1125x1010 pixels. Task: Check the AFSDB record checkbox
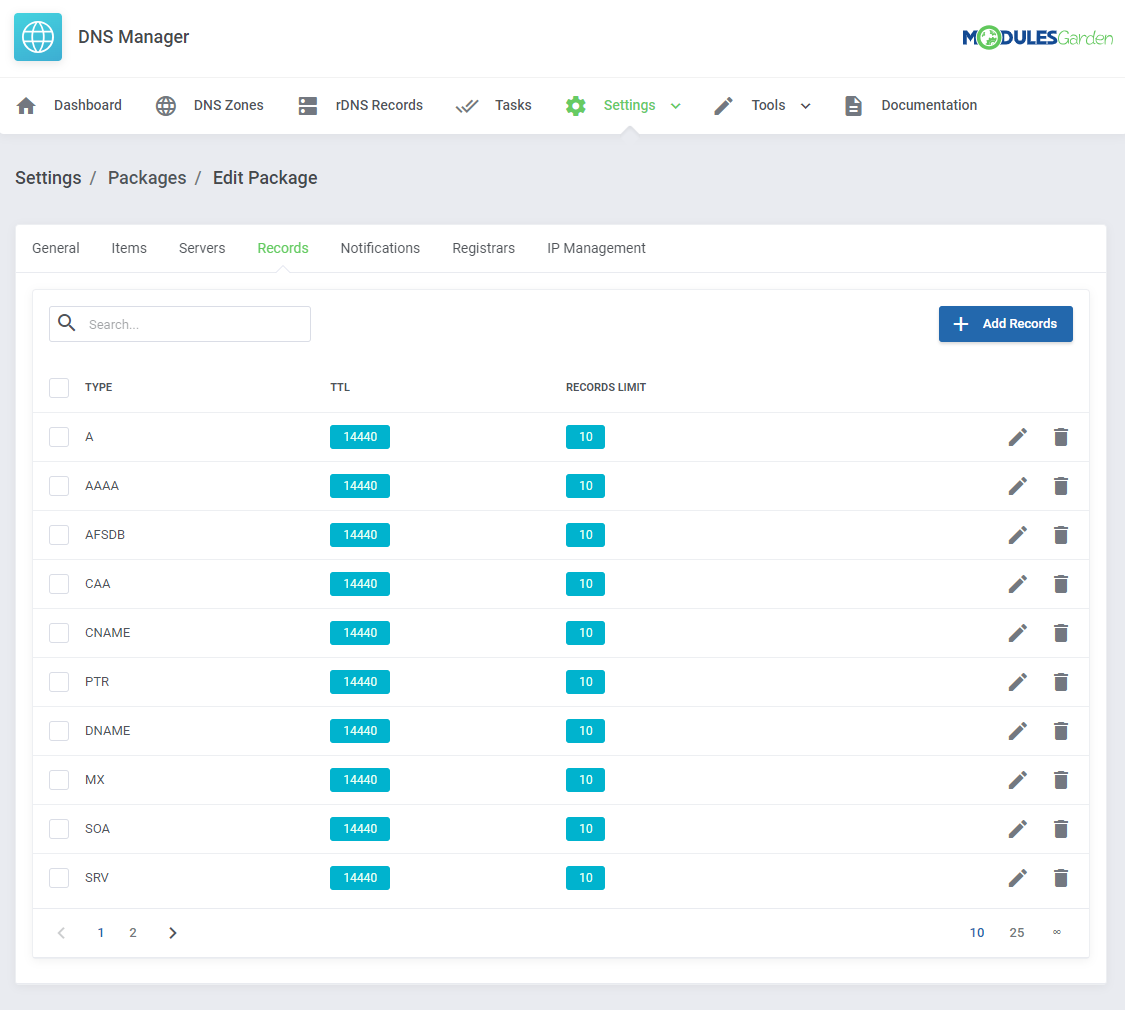point(59,534)
